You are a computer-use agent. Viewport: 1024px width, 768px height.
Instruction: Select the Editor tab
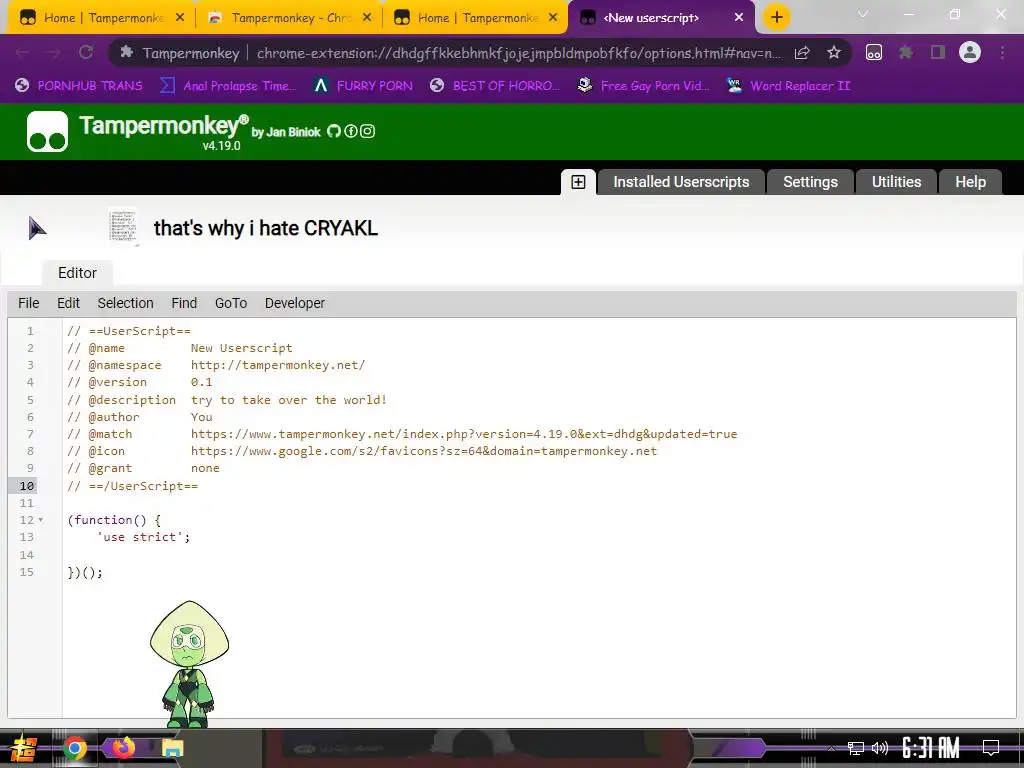pyautogui.click(x=77, y=272)
